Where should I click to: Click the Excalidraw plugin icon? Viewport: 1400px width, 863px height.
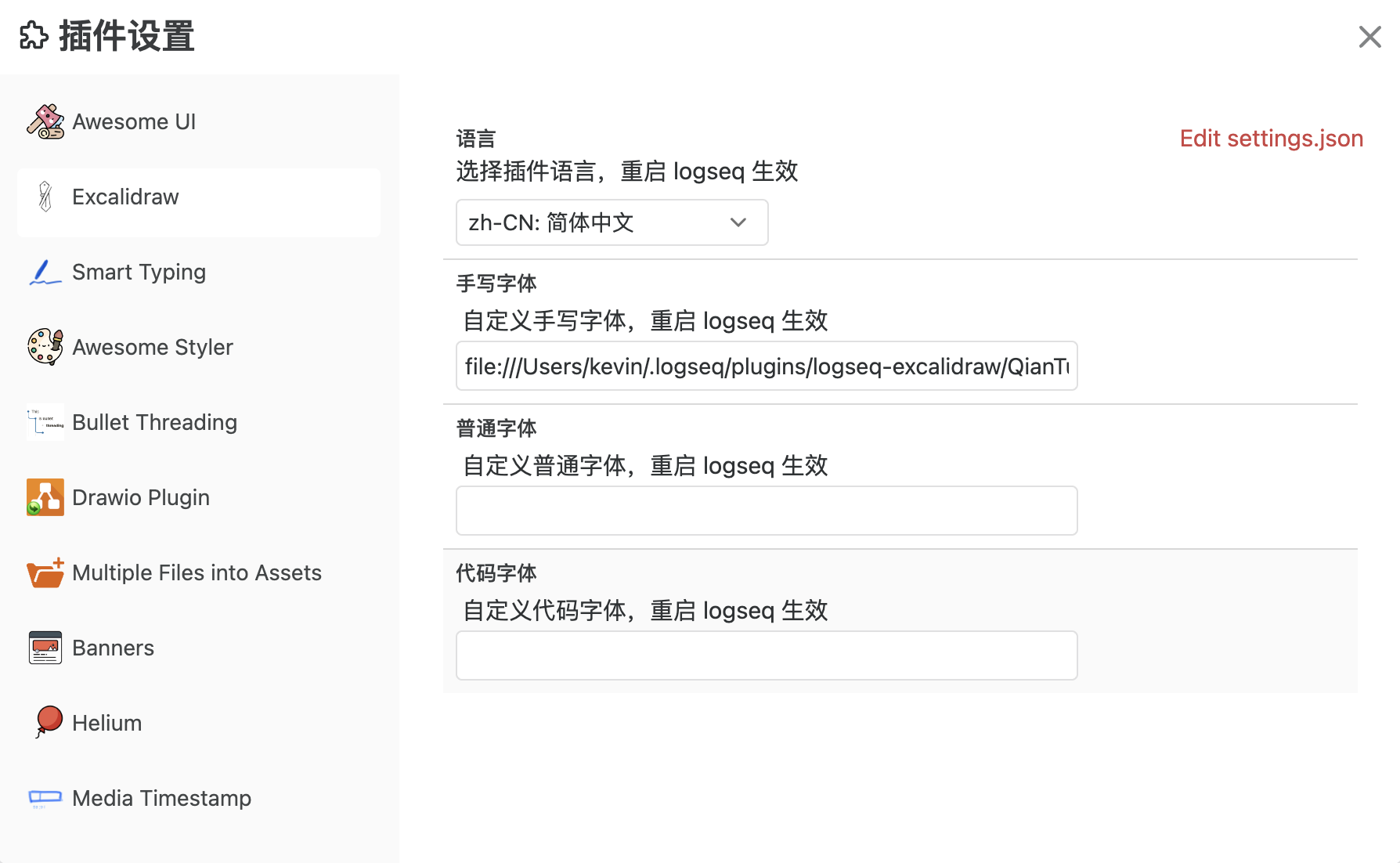tap(45, 197)
